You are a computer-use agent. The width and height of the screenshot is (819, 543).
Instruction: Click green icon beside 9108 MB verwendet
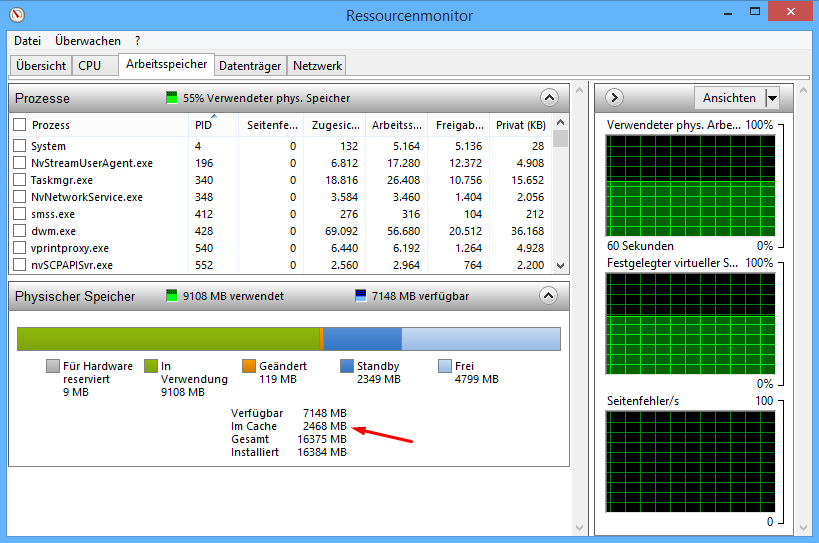172,296
